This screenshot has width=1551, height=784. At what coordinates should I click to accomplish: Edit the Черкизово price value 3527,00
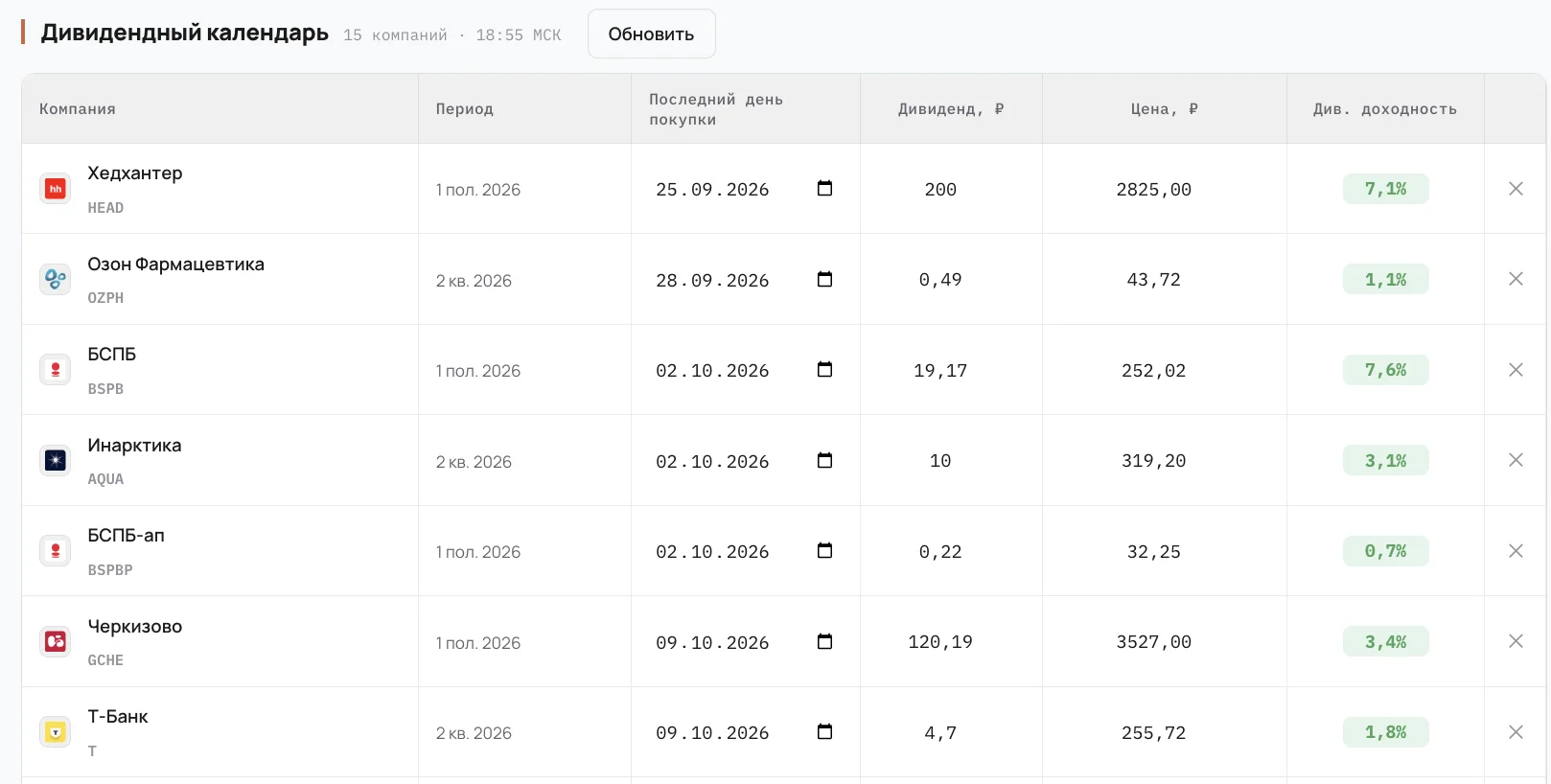pos(1154,642)
